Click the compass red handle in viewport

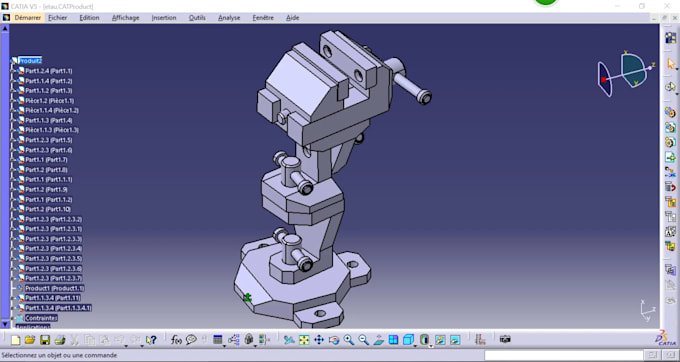pyautogui.click(x=604, y=79)
